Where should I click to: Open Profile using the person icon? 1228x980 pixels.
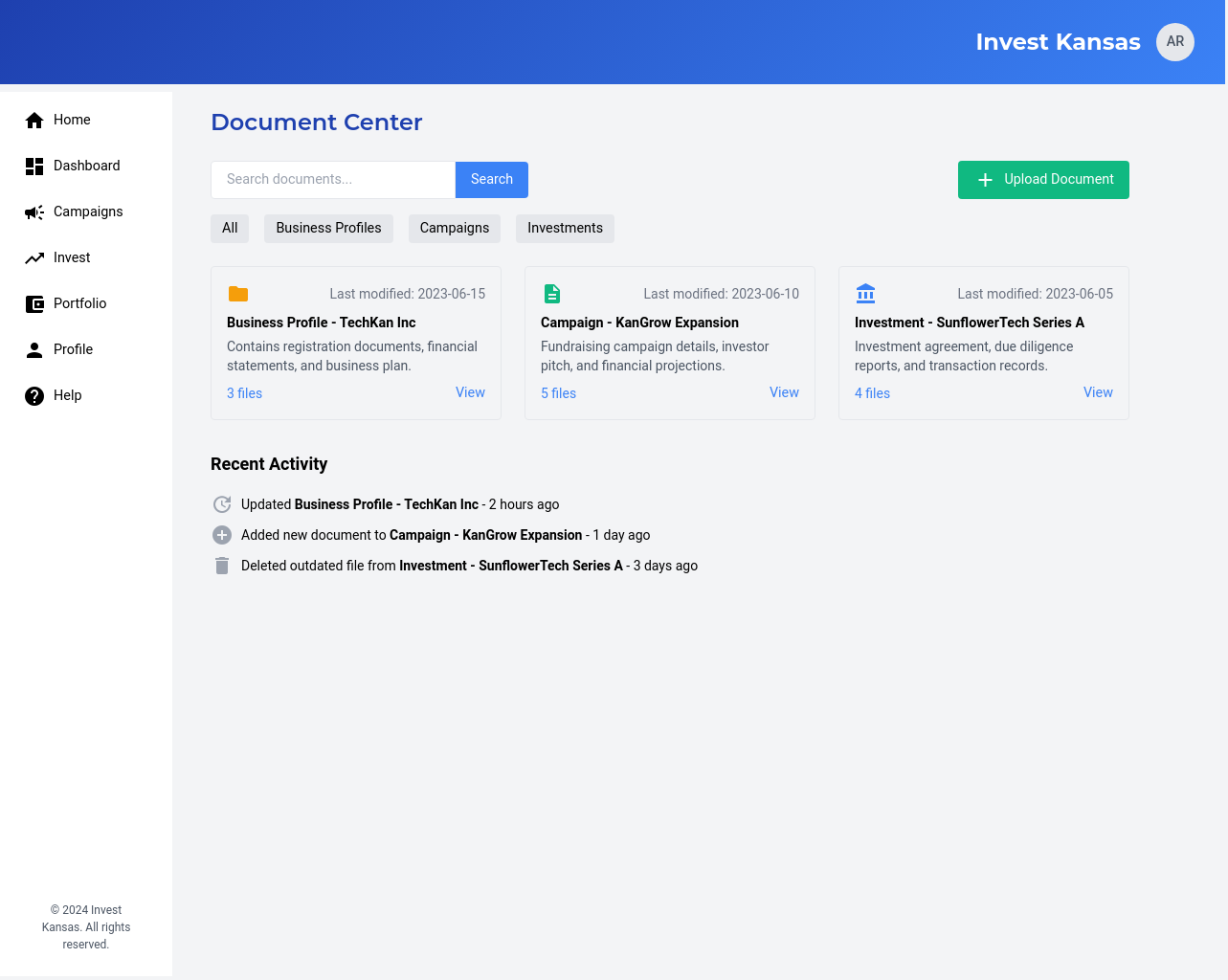point(34,350)
